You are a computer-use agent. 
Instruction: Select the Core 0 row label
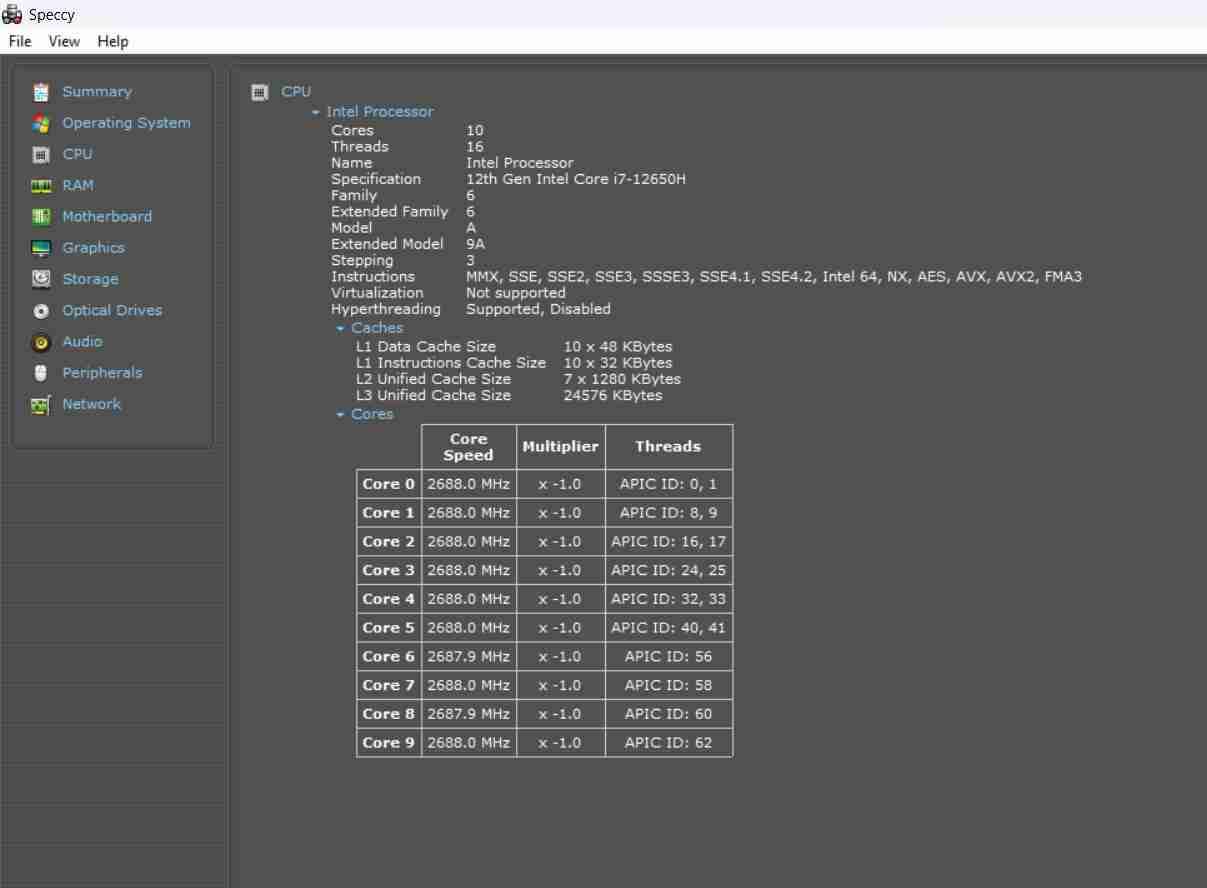coord(388,484)
